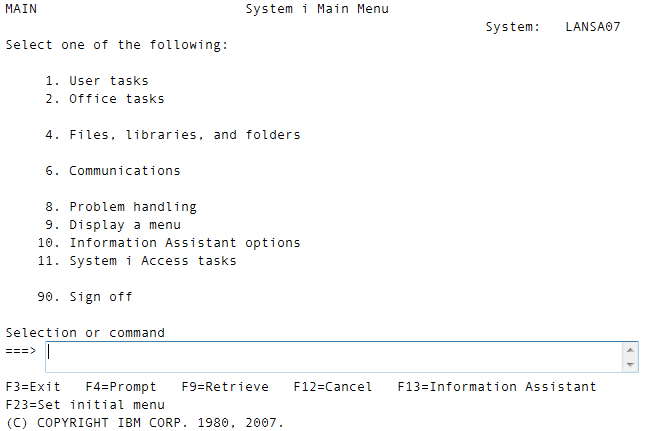Choose the Communications menu entry
This screenshot has height=431, width=645.
pyautogui.click(x=124, y=171)
